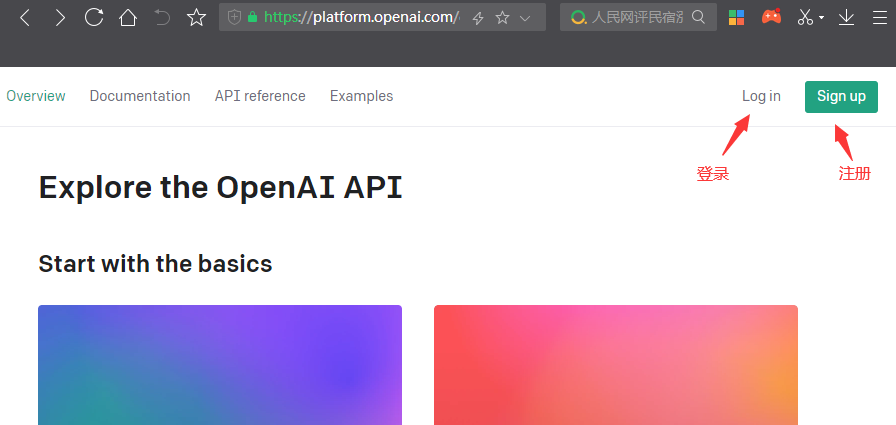Open the colorful four-square apps icon
Image resolution: width=896 pixels, height=425 pixels.
pos(737,18)
